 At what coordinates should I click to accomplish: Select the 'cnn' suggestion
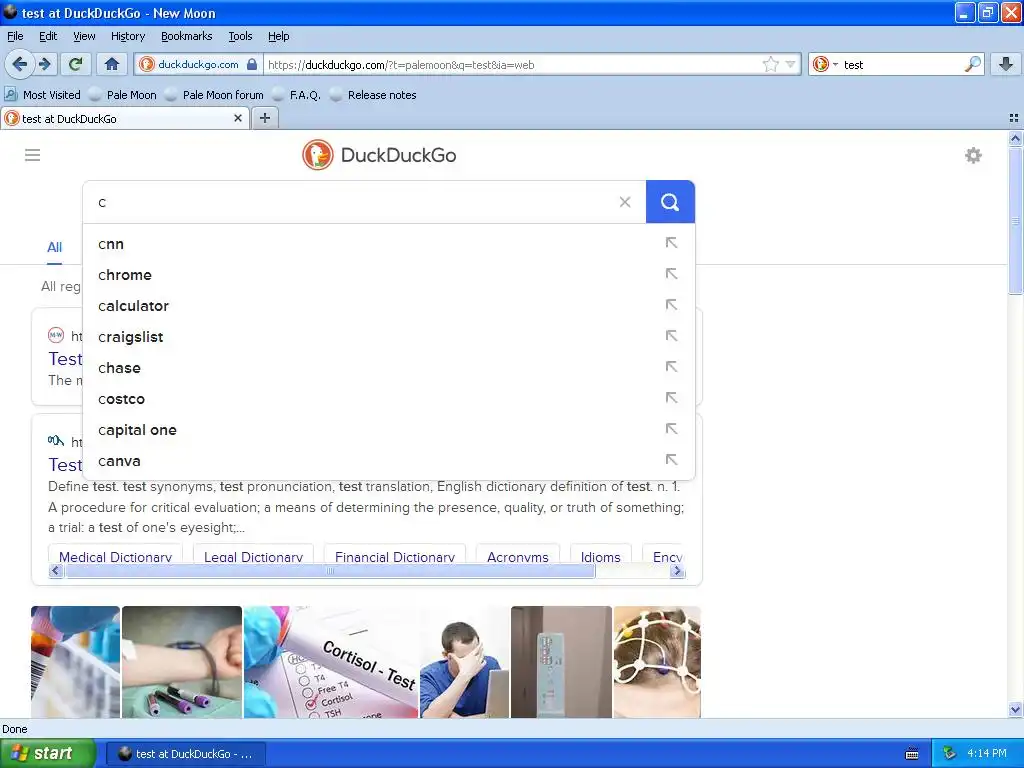[x=389, y=244]
